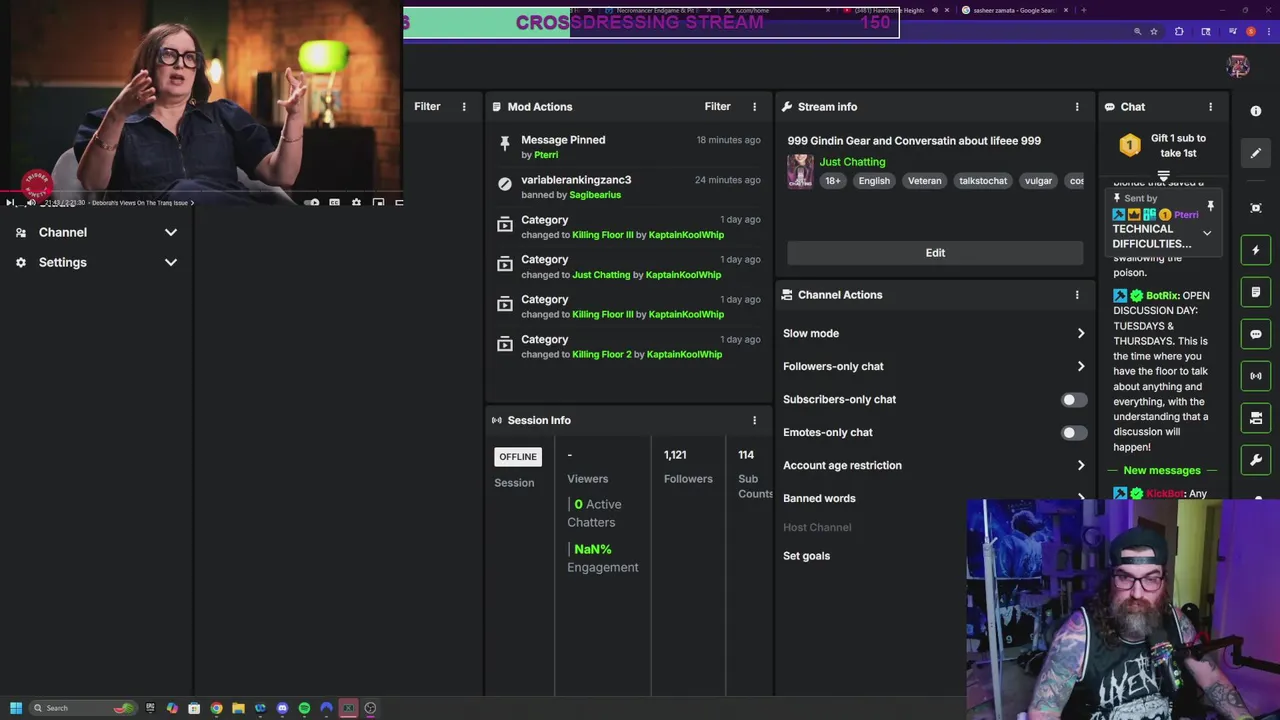The width and height of the screenshot is (1280, 720).
Task: Open Just Chatting category link
Action: [852, 162]
